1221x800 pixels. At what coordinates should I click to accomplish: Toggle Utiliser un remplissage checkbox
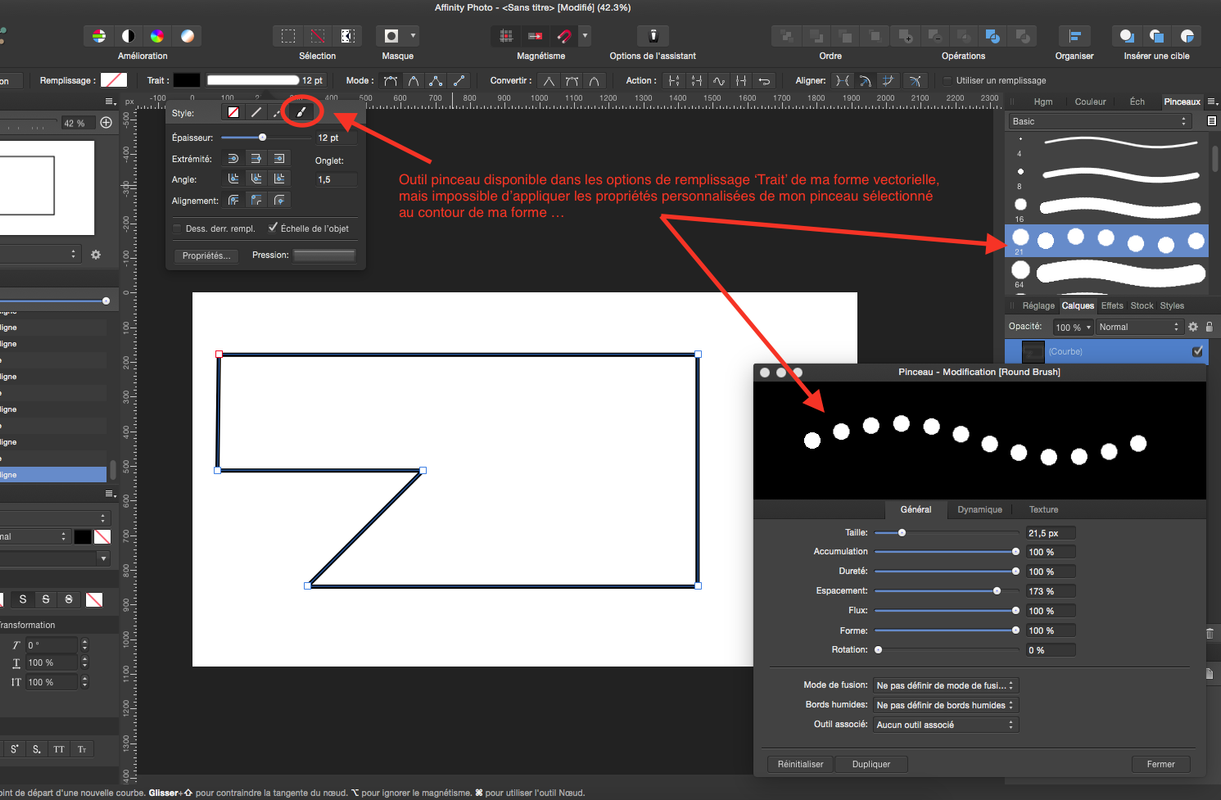[948, 80]
